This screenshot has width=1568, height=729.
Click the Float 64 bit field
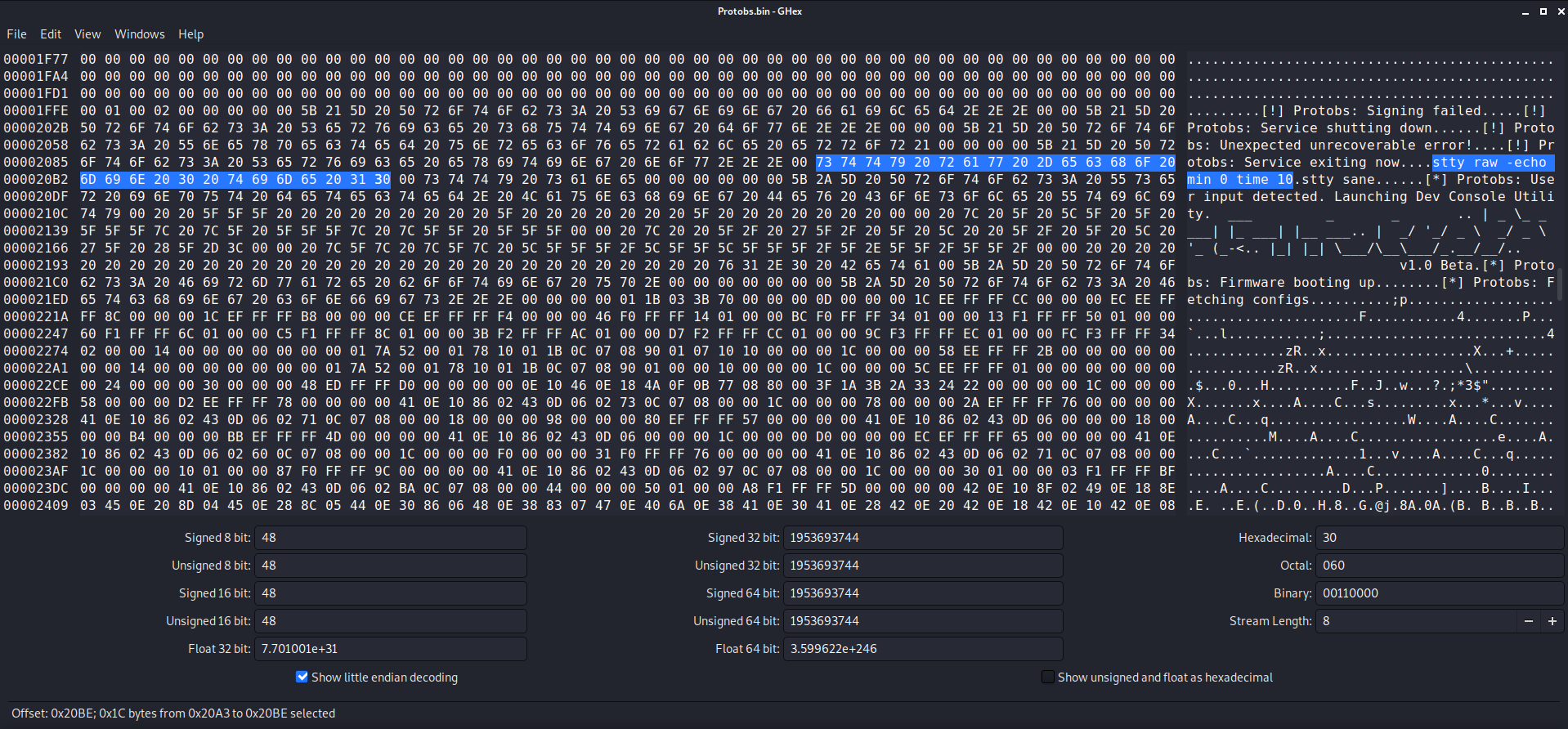(922, 649)
